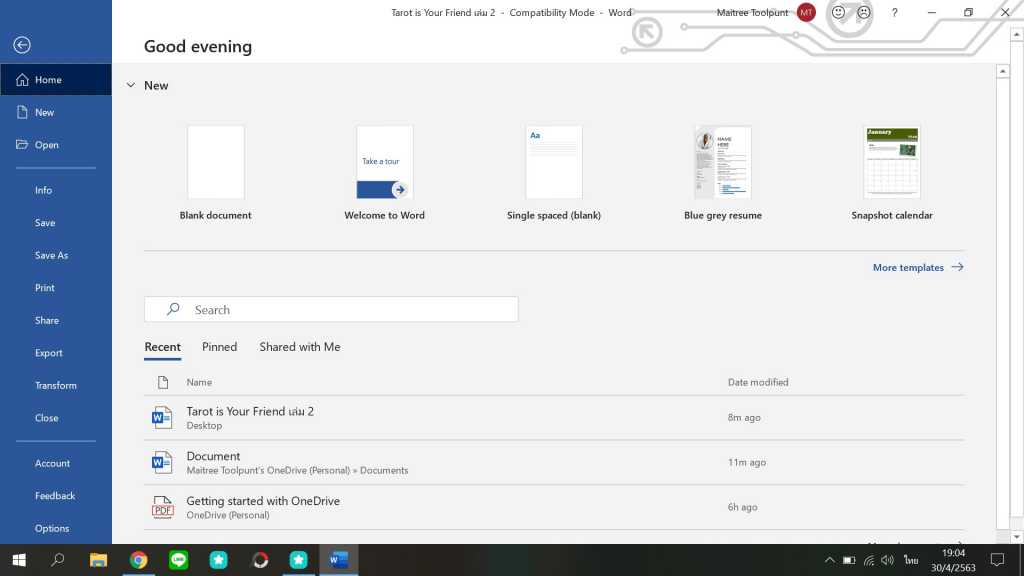Open the Tarot is Your Friend document
Screen dimensions: 1024x576
(250, 412)
